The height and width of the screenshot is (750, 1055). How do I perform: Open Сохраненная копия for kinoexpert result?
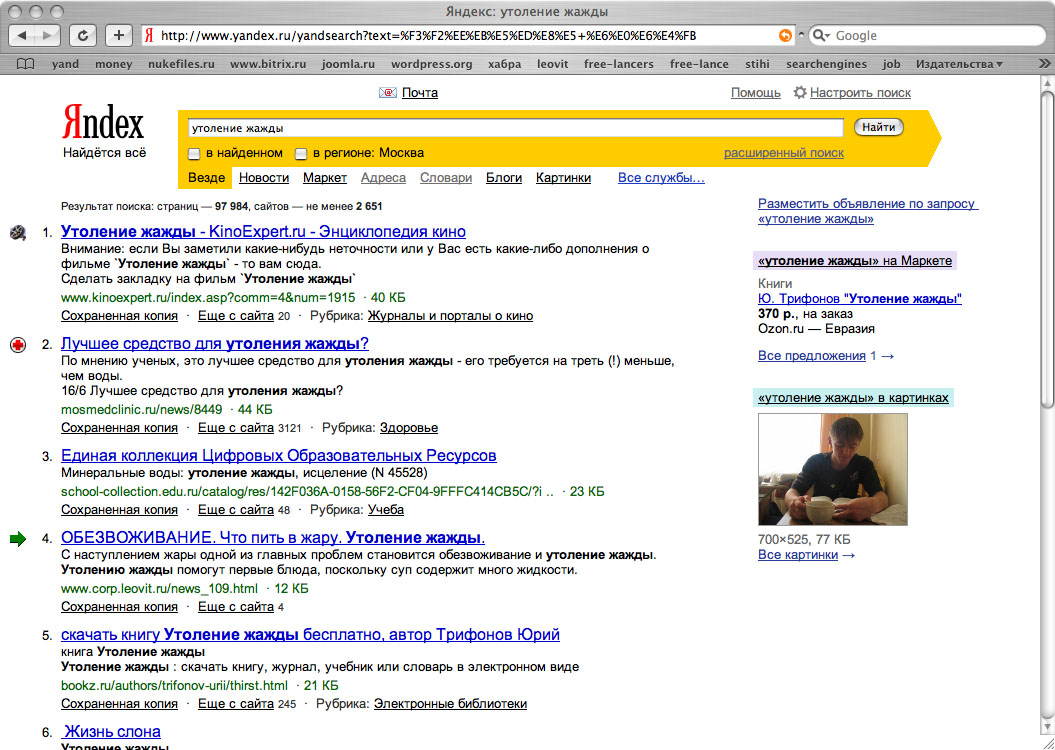(x=119, y=315)
